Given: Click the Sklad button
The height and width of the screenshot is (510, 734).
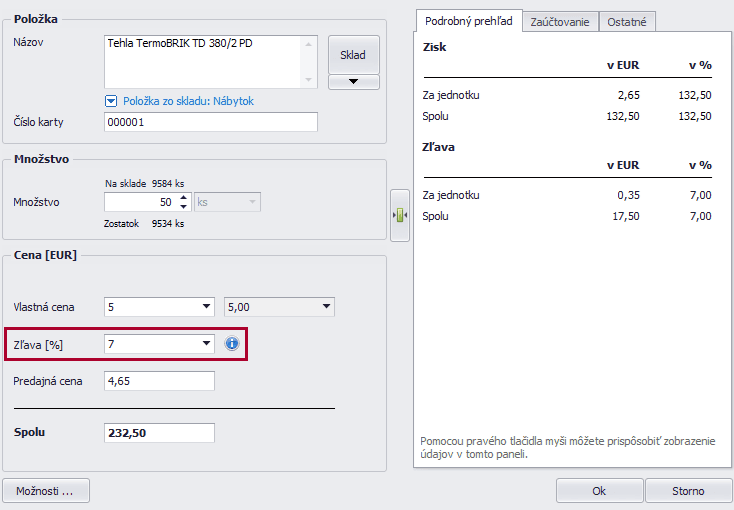Looking at the screenshot, I should click(353, 55).
